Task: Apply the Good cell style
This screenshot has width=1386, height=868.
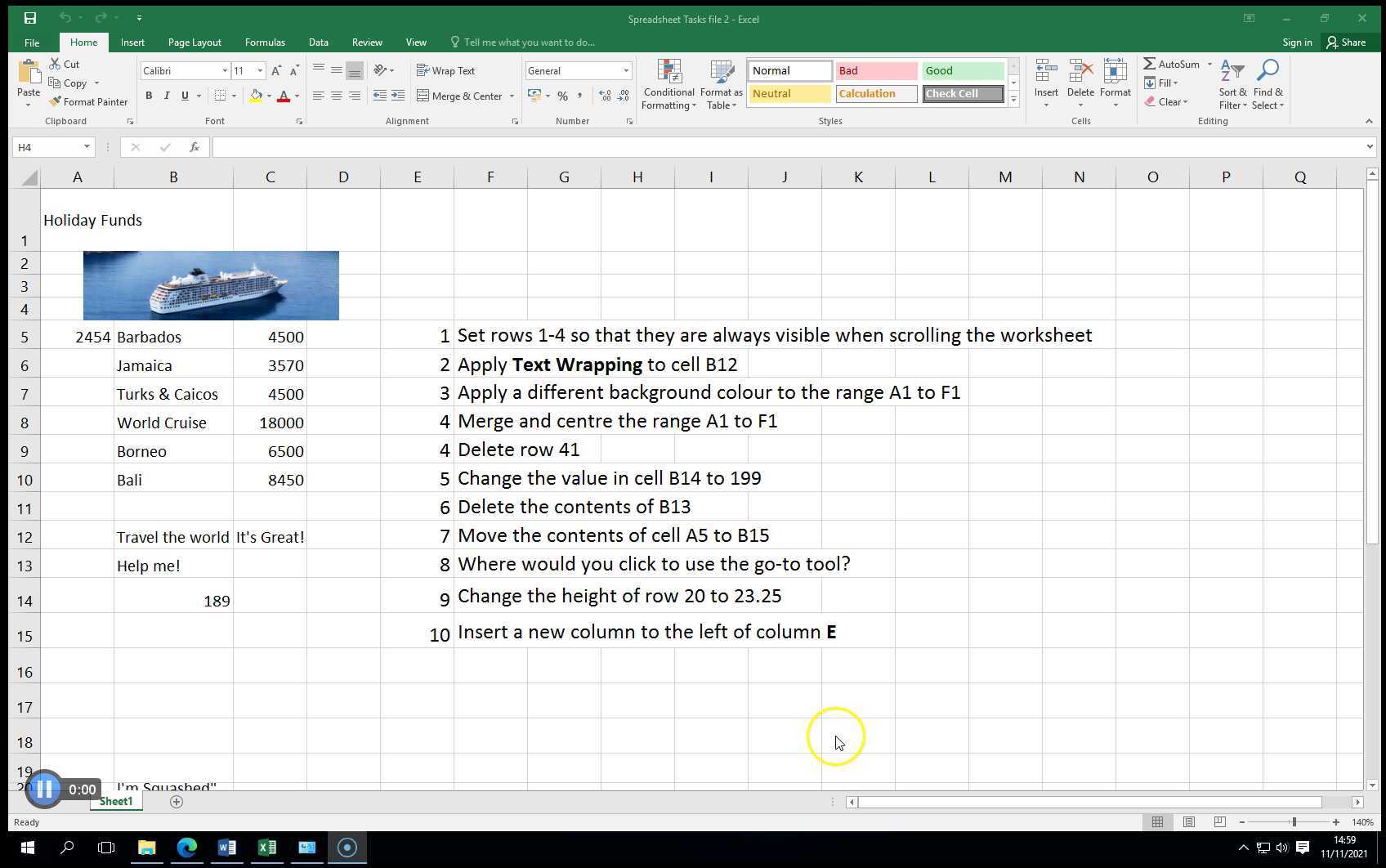Action: tap(962, 70)
